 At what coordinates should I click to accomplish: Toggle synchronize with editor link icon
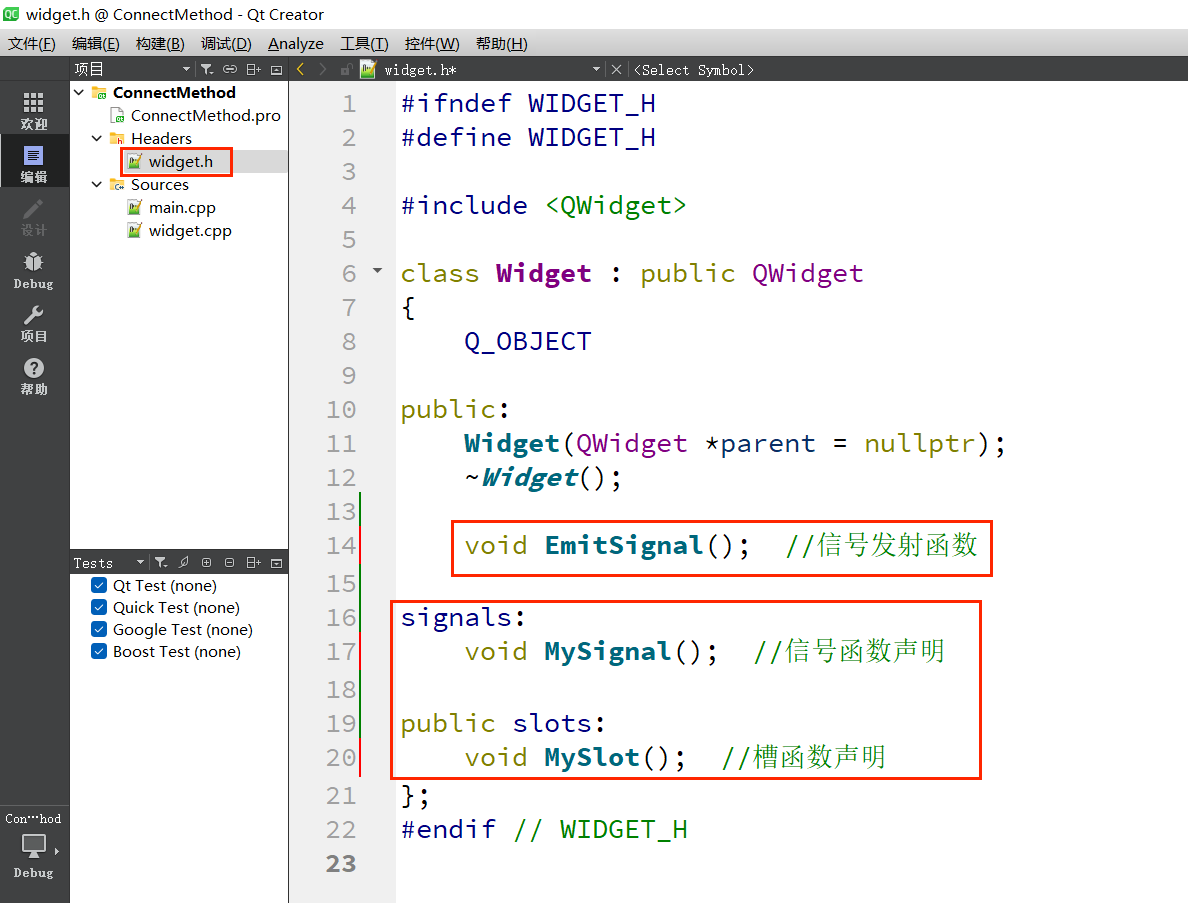[230, 70]
